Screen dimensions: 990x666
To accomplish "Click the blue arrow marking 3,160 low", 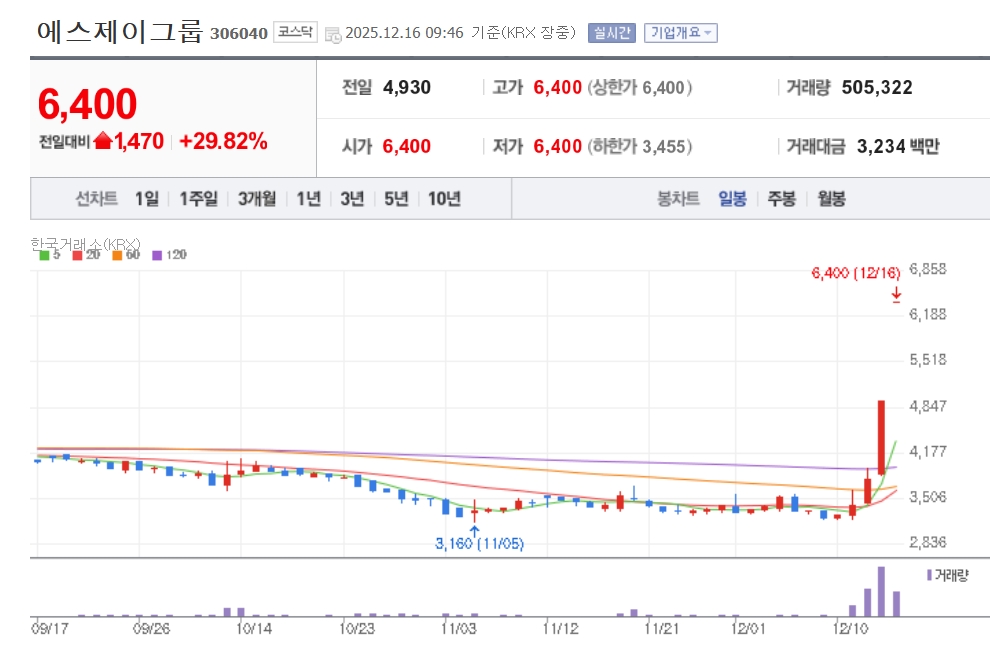I will [475, 530].
